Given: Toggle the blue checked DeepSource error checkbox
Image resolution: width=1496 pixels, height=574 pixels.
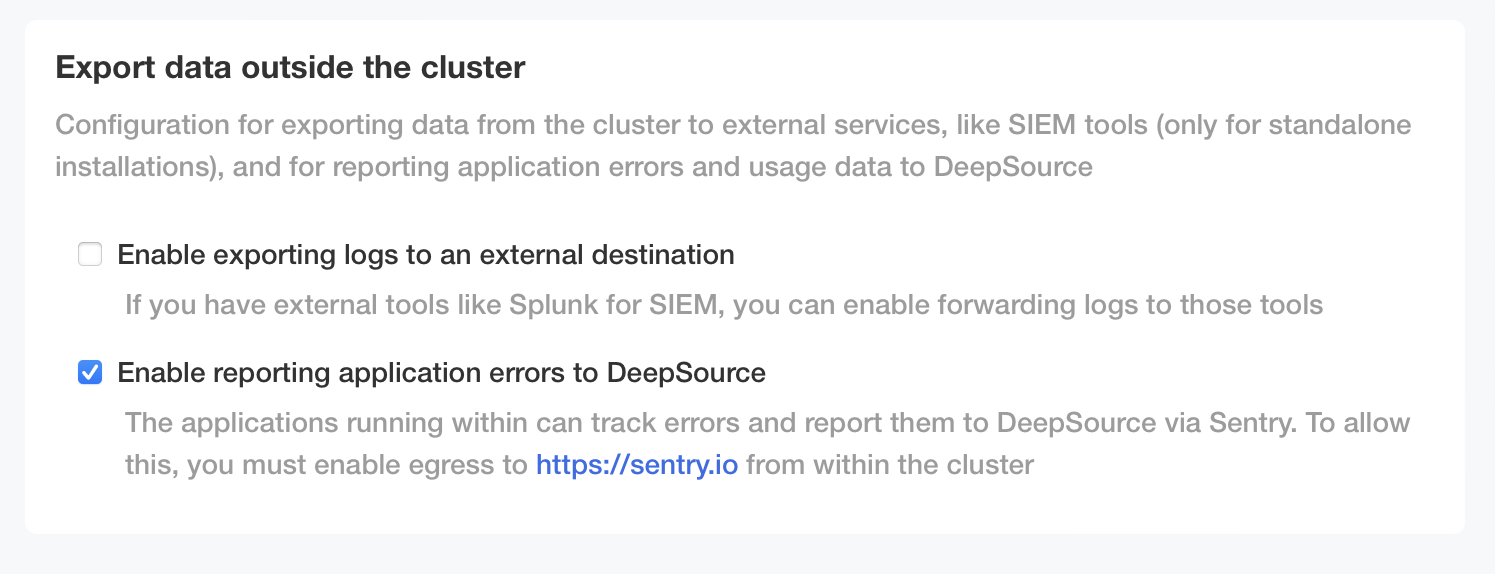Looking at the screenshot, I should tap(90, 373).
